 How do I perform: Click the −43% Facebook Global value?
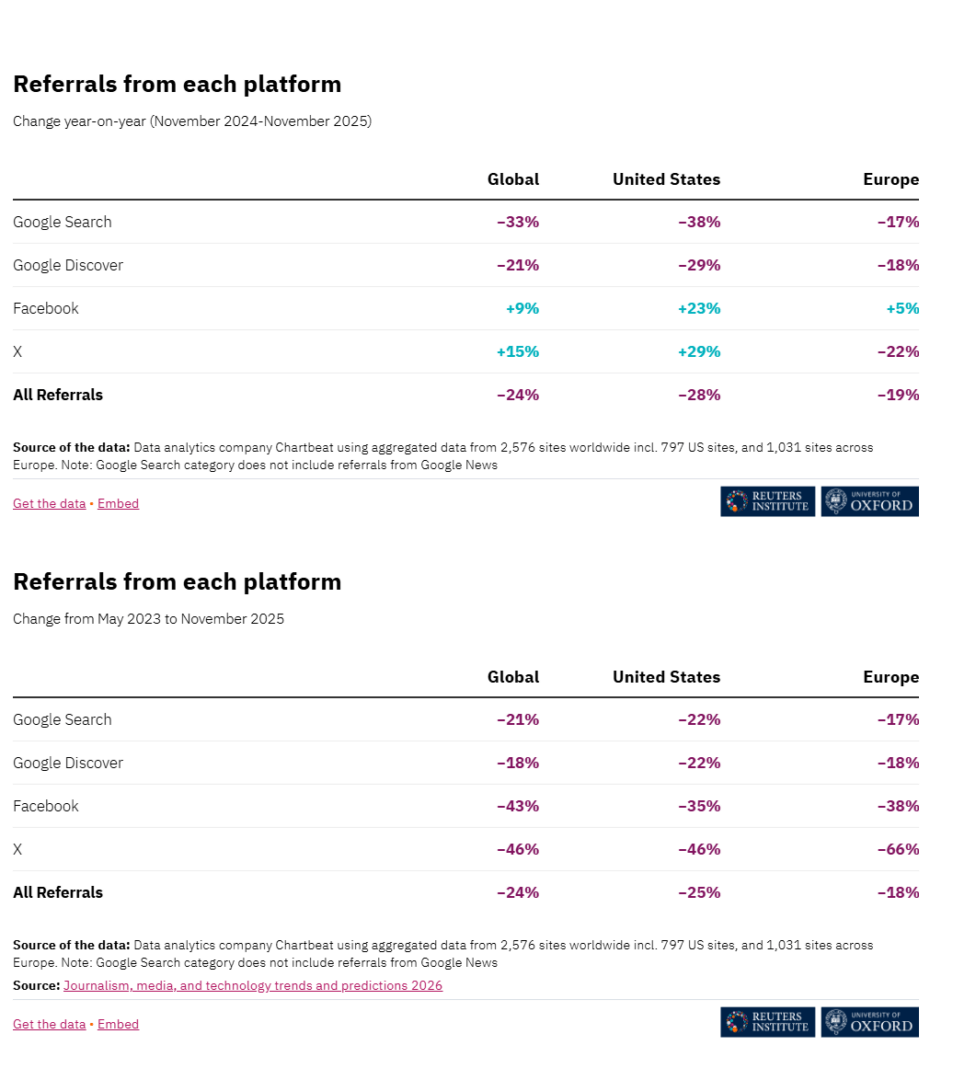[x=518, y=807]
